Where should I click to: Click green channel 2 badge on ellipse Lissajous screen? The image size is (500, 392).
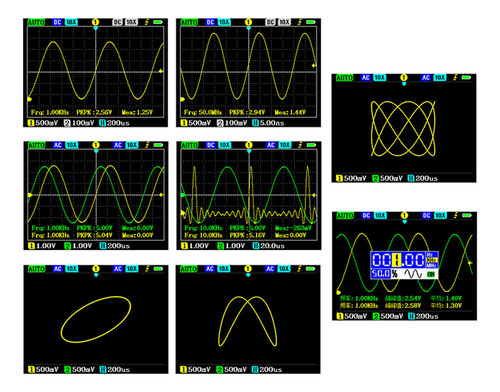(67, 369)
